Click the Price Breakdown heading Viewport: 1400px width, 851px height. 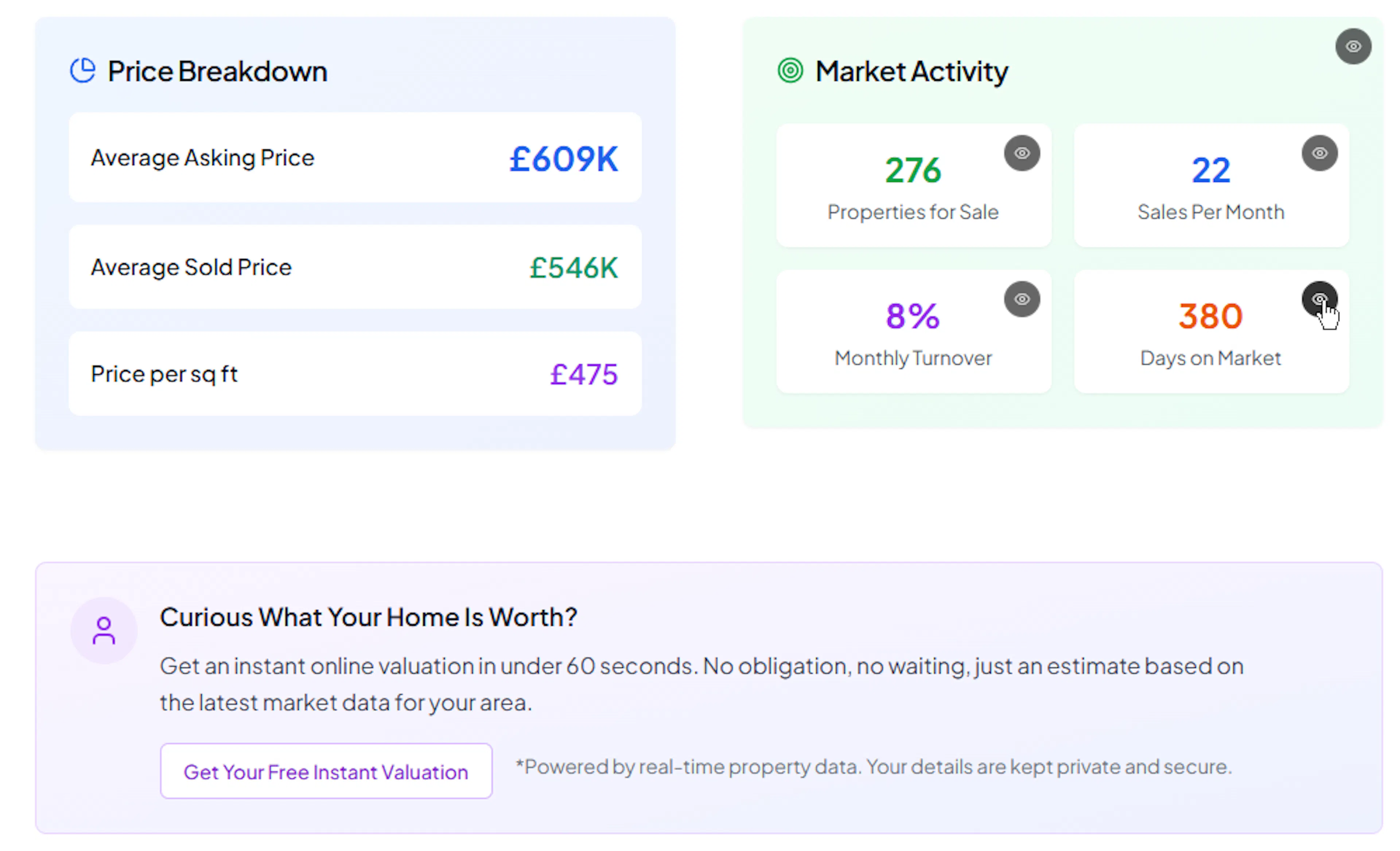coord(218,71)
